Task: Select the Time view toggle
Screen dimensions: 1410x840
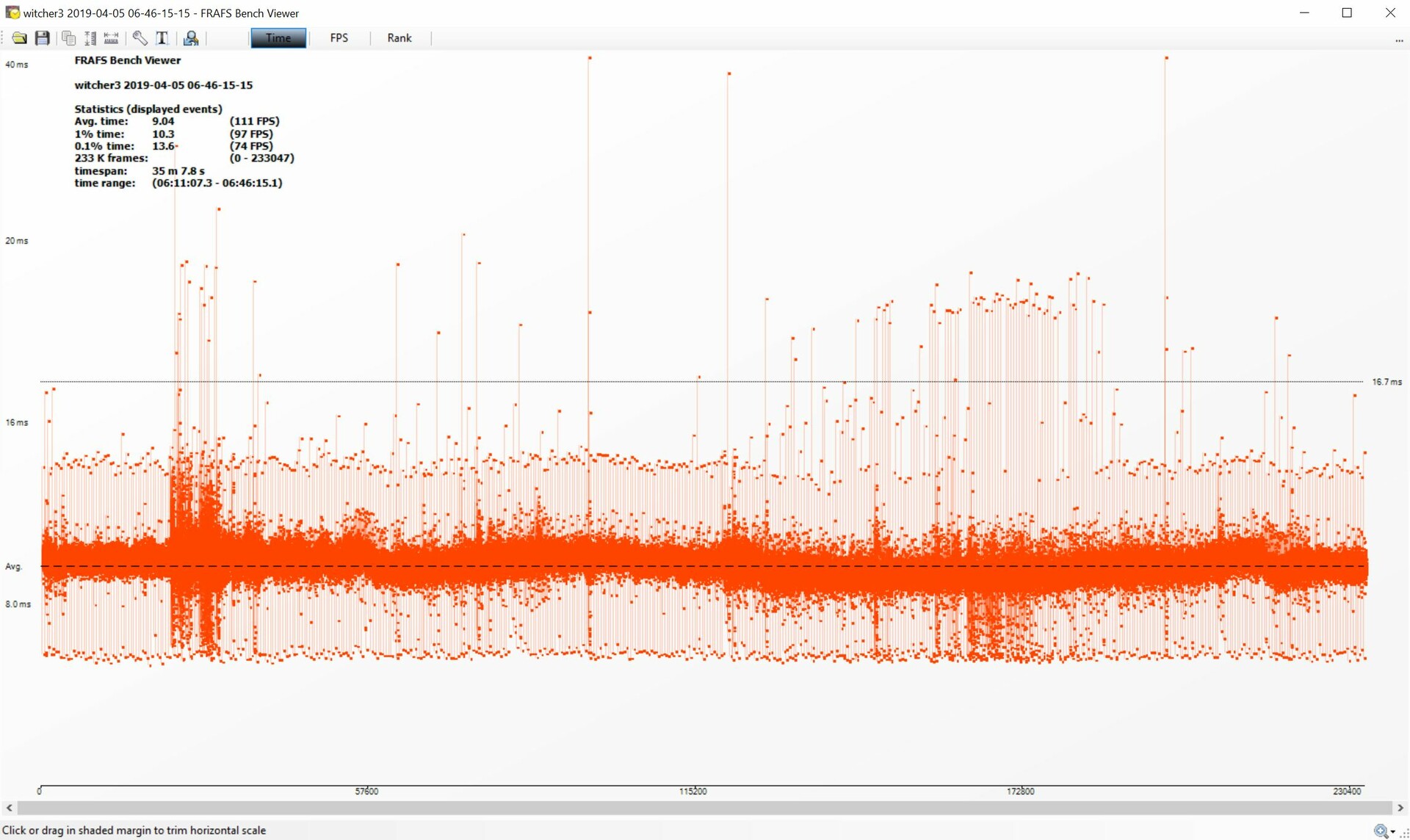Action: coord(278,38)
